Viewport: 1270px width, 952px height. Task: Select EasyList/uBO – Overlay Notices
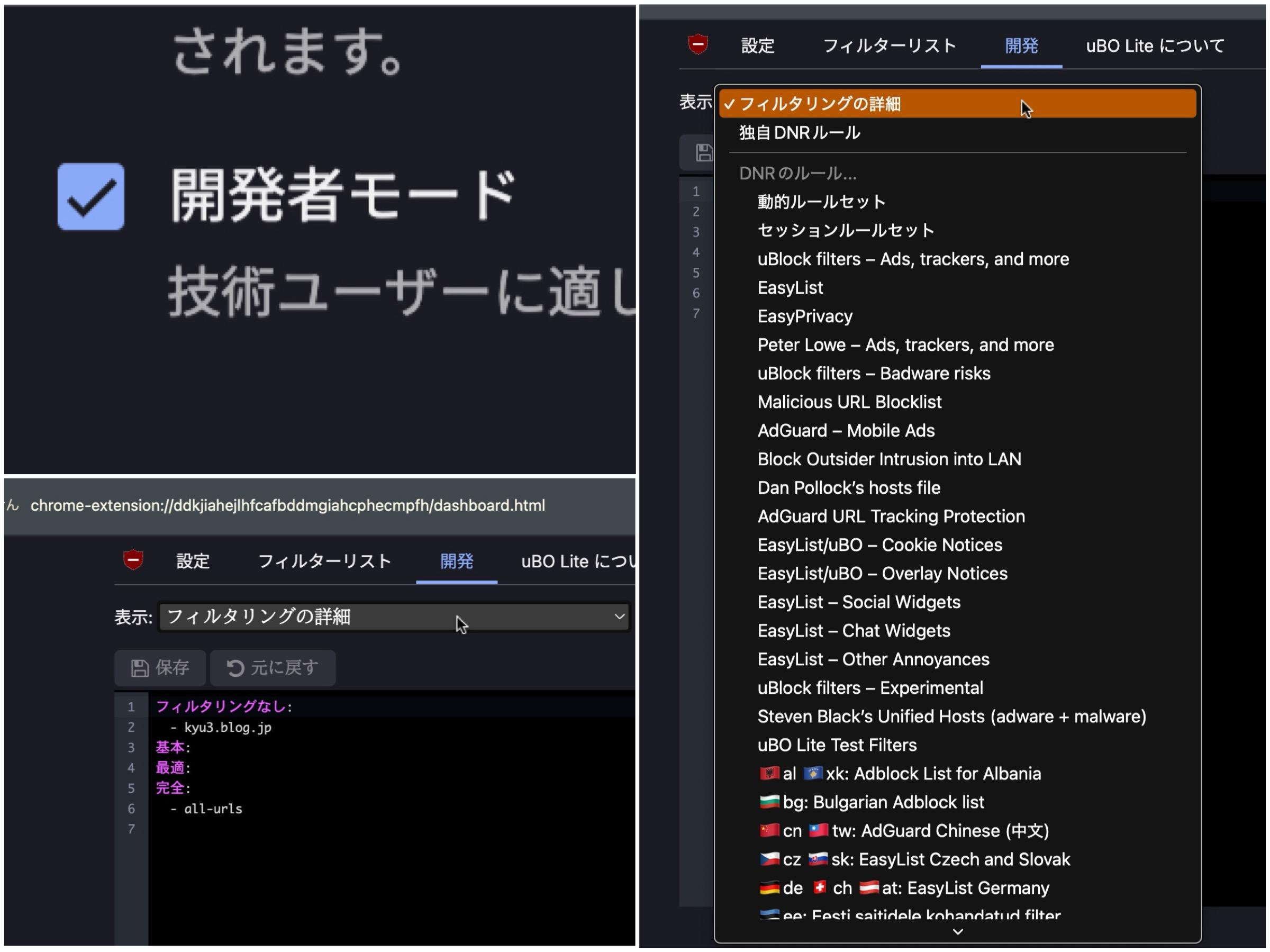pyautogui.click(x=957, y=574)
